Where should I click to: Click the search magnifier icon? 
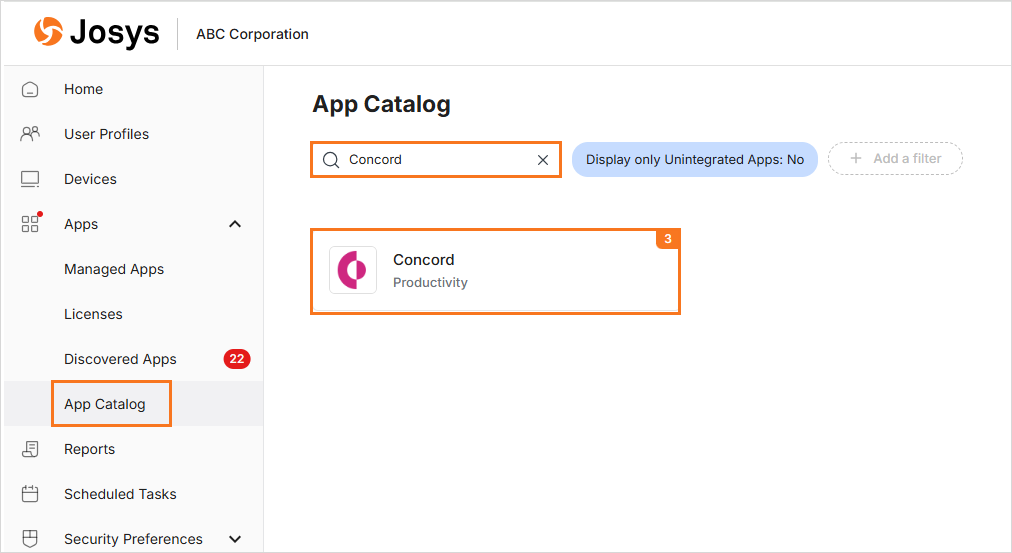pos(331,159)
